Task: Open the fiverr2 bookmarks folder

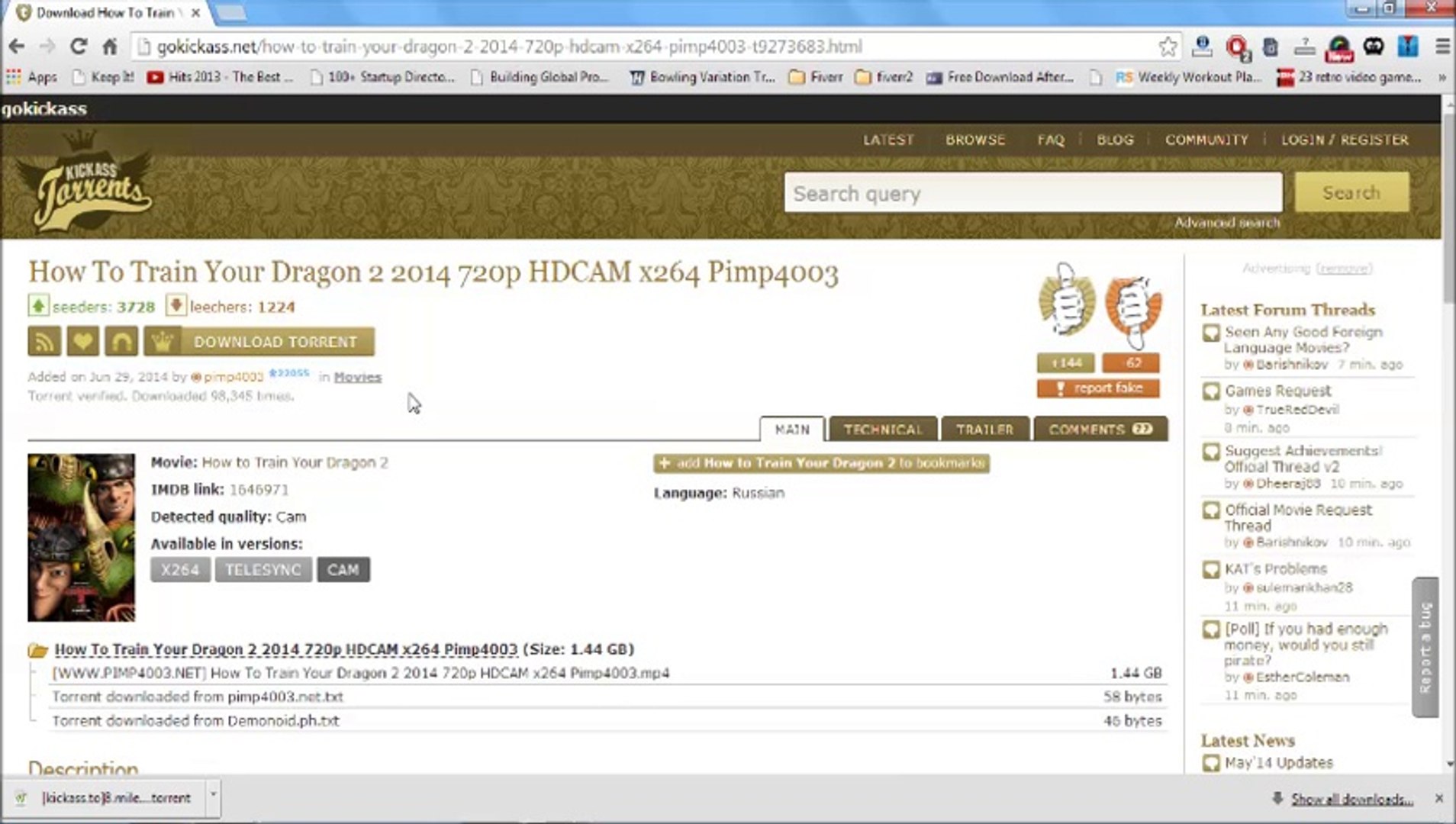Action: click(884, 77)
